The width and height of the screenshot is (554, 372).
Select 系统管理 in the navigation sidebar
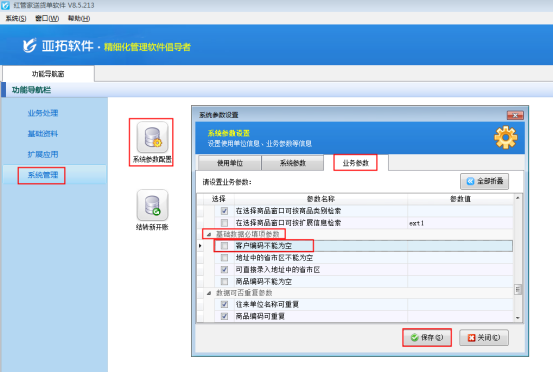42,175
